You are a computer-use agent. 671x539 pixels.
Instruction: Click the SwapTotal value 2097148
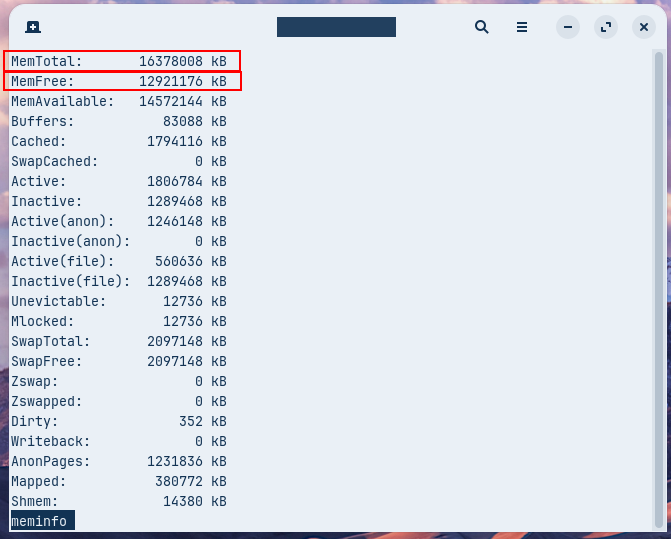coord(174,341)
